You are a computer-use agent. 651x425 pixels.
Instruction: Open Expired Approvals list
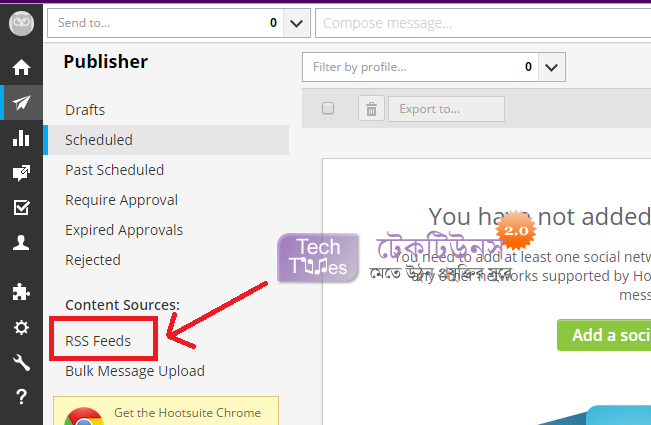click(124, 230)
